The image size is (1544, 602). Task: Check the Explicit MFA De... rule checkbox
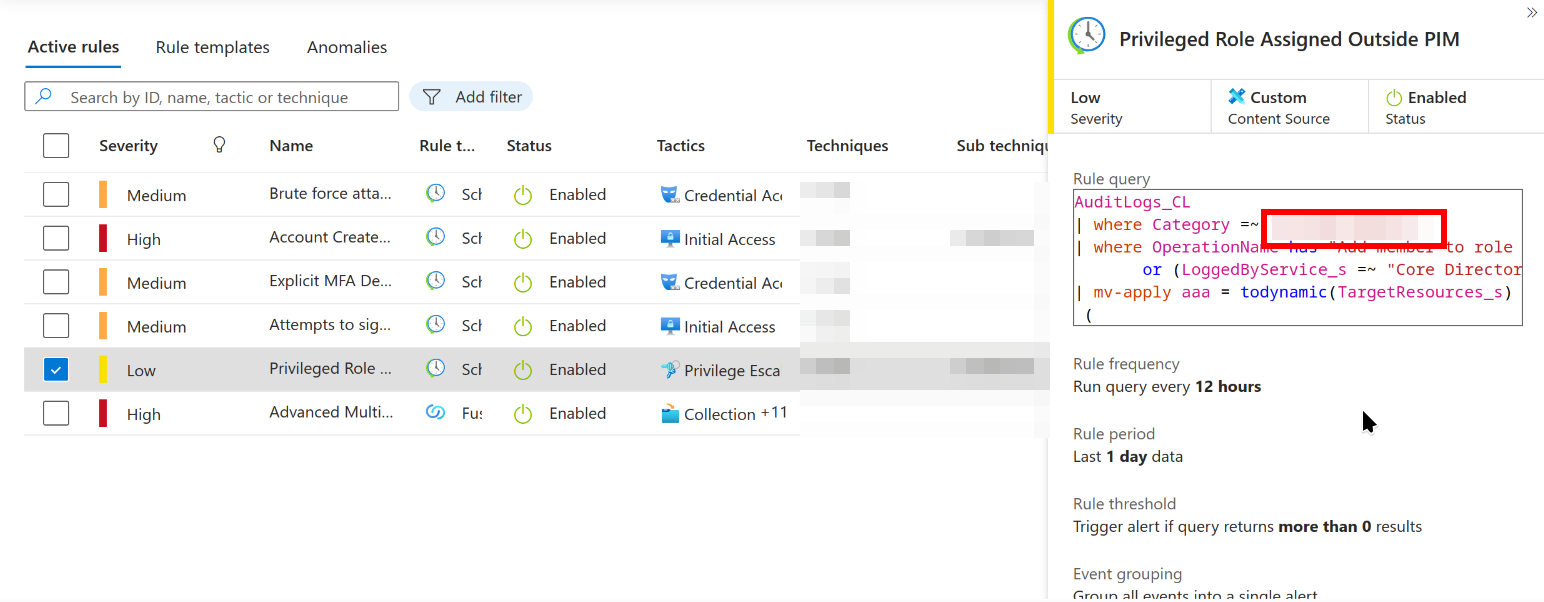(x=56, y=282)
